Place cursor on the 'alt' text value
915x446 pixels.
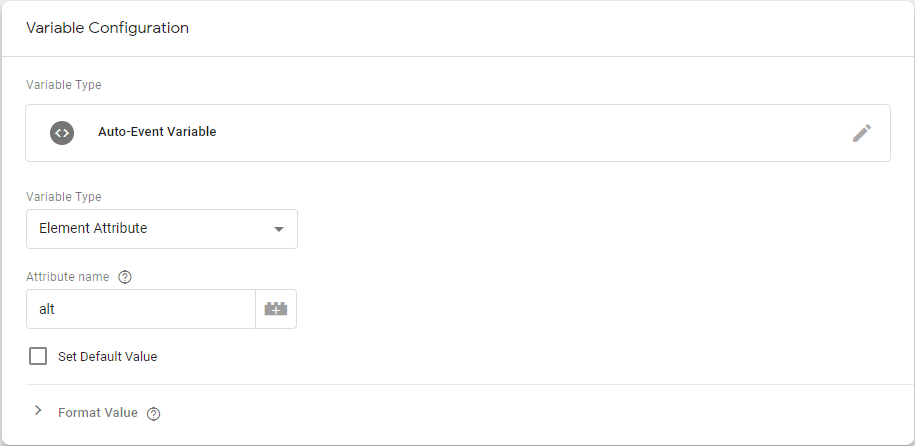click(47, 309)
